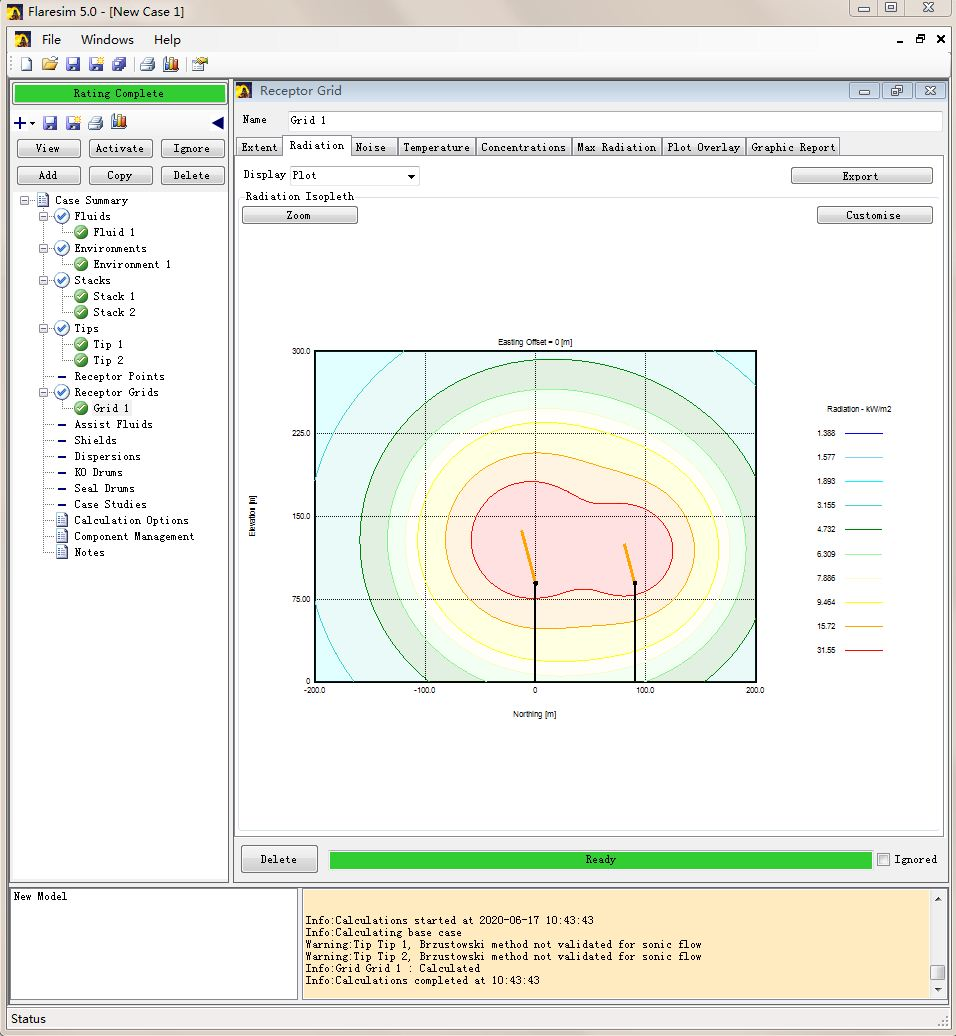Collapse the Receptor Grids tree node

[44, 392]
